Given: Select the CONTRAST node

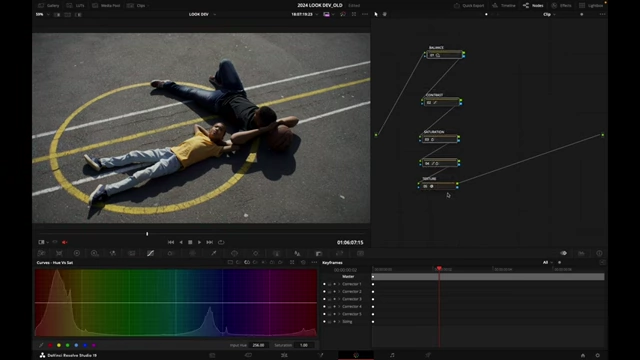Looking at the screenshot, I should 441,102.
